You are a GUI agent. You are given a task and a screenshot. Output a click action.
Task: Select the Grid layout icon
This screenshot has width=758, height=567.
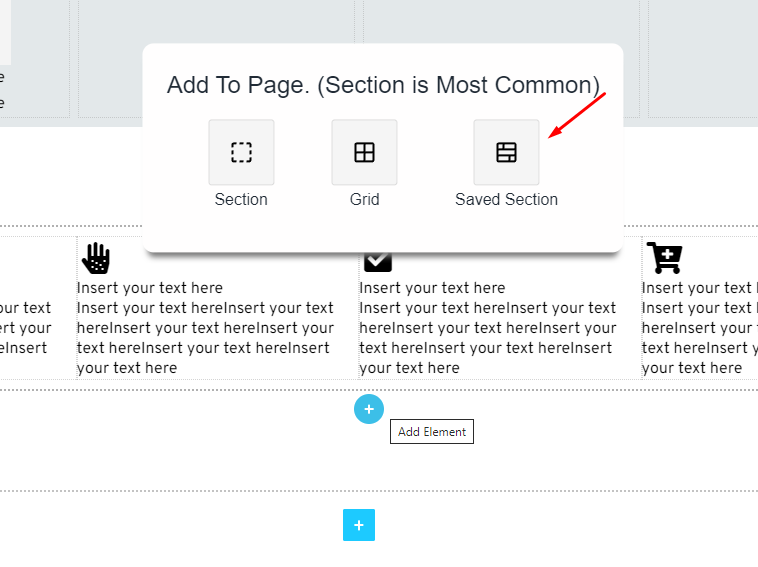pos(364,153)
